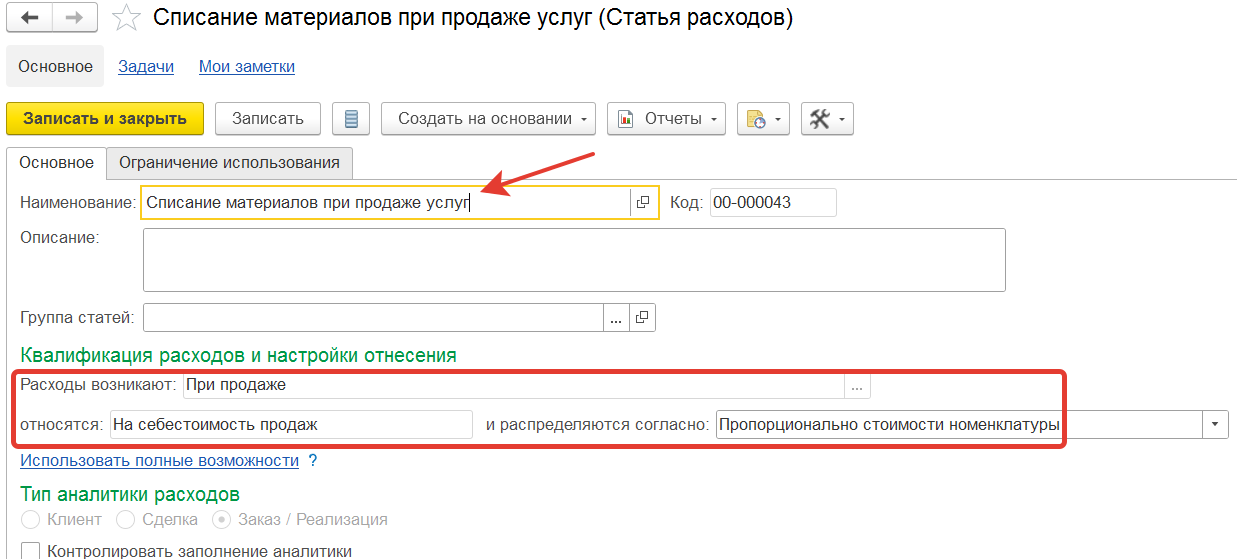Click open icon in Наименование field

click(643, 202)
